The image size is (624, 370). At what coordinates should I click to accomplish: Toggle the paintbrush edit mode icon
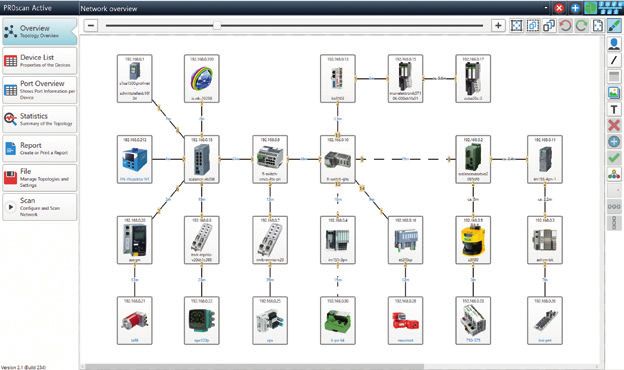(x=614, y=25)
